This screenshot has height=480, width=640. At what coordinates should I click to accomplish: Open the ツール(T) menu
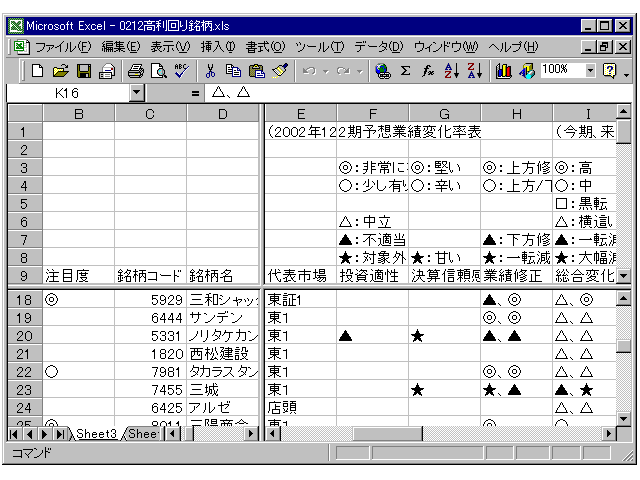pos(320,47)
